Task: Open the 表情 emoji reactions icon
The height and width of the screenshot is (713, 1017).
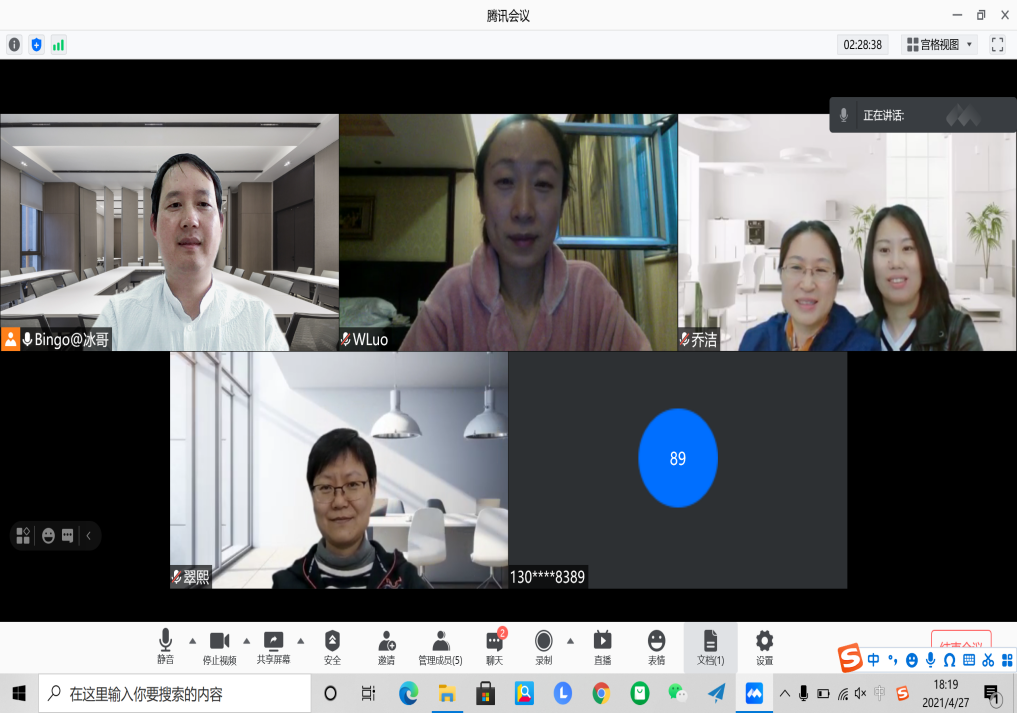Action: 656,646
